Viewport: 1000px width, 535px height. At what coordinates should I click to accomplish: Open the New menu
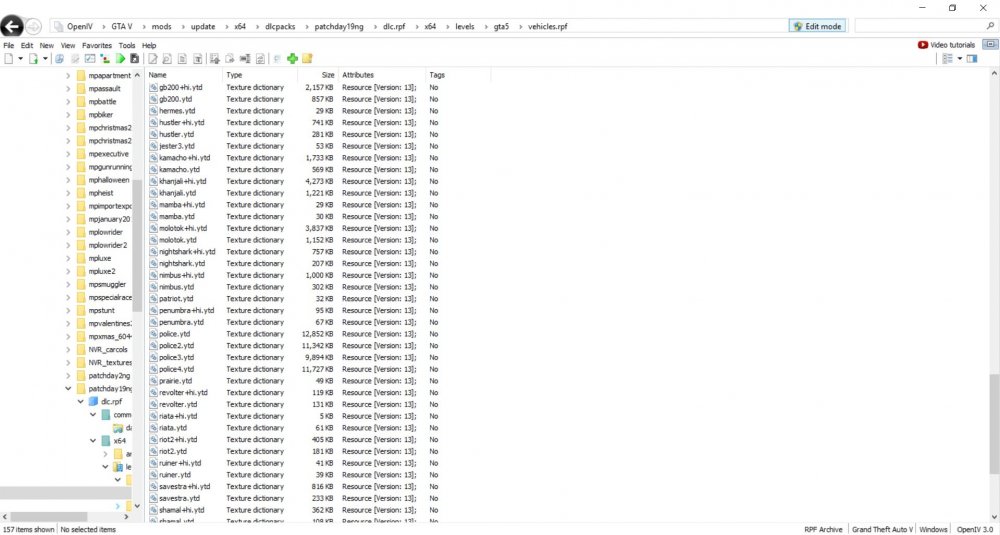coord(47,45)
